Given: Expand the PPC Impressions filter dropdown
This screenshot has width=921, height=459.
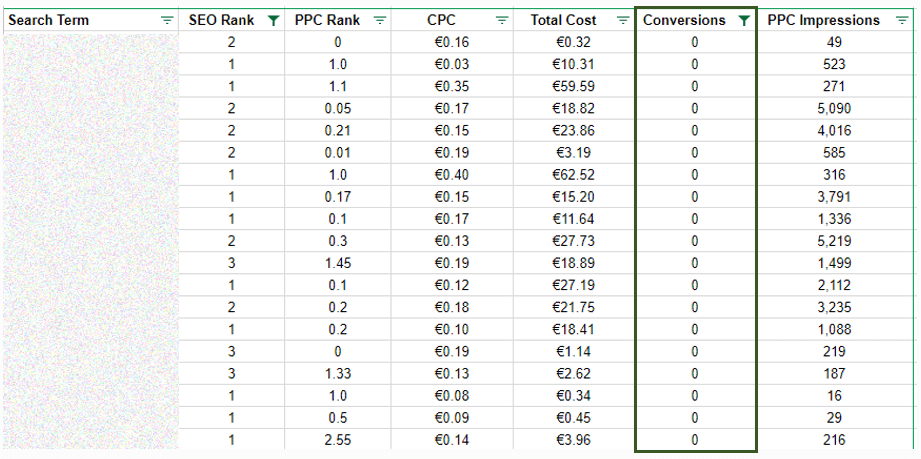Looking at the screenshot, I should (901, 20).
